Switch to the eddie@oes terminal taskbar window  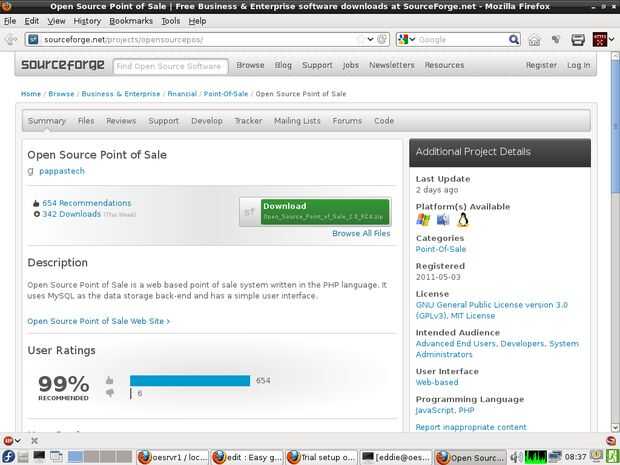tap(395, 457)
